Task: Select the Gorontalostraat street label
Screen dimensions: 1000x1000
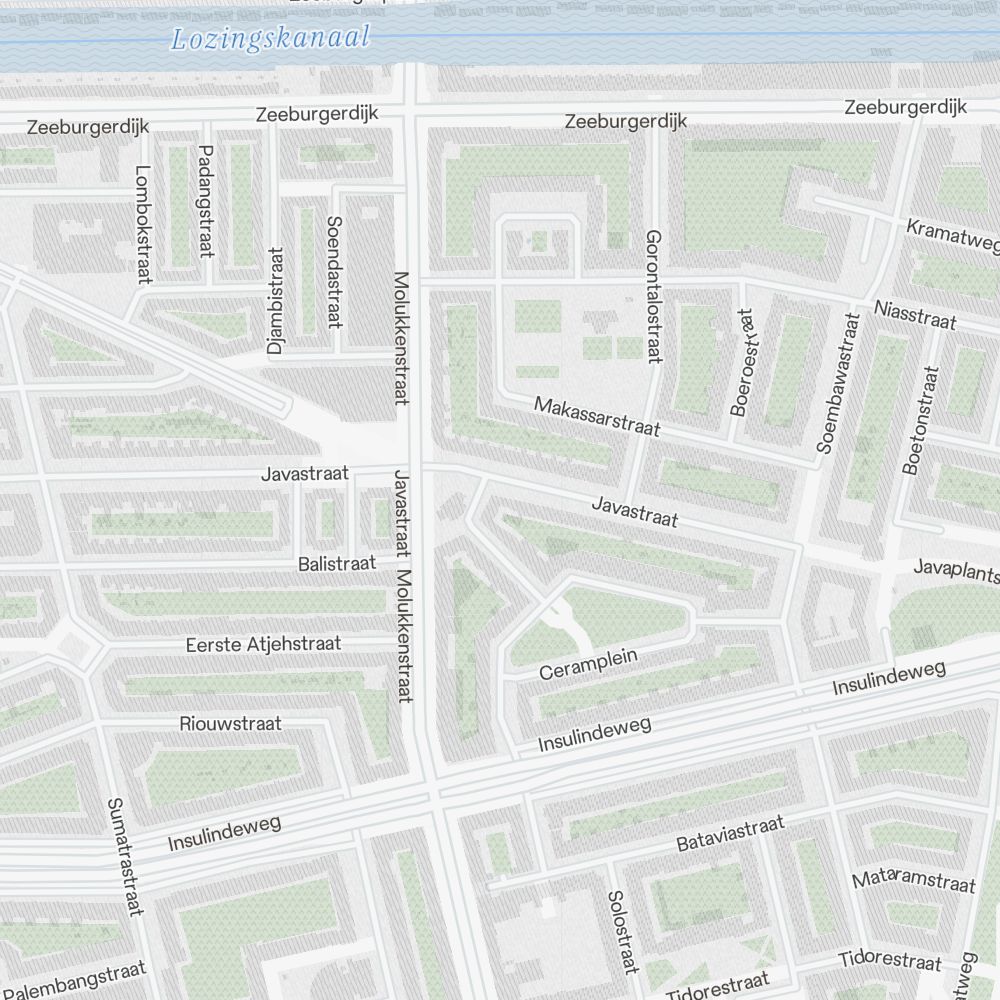Action: pos(654,296)
